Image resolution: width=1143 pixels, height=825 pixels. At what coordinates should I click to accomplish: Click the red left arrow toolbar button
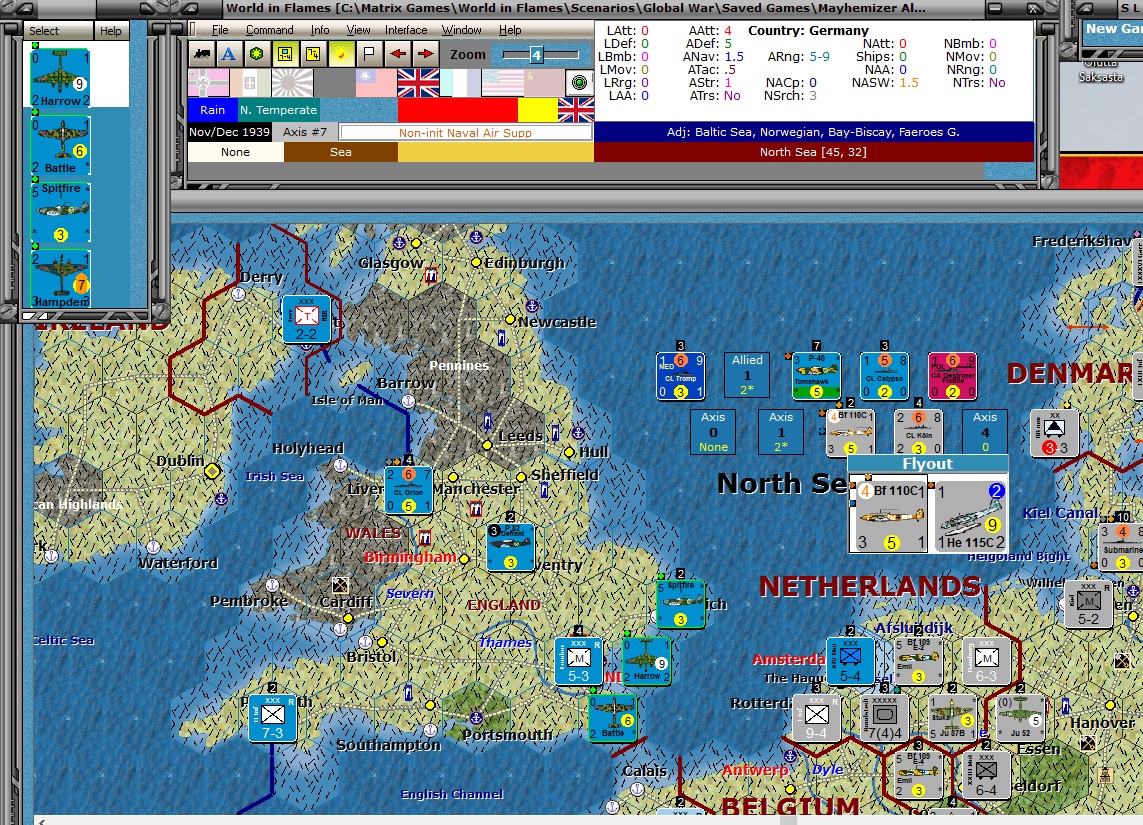pos(397,54)
